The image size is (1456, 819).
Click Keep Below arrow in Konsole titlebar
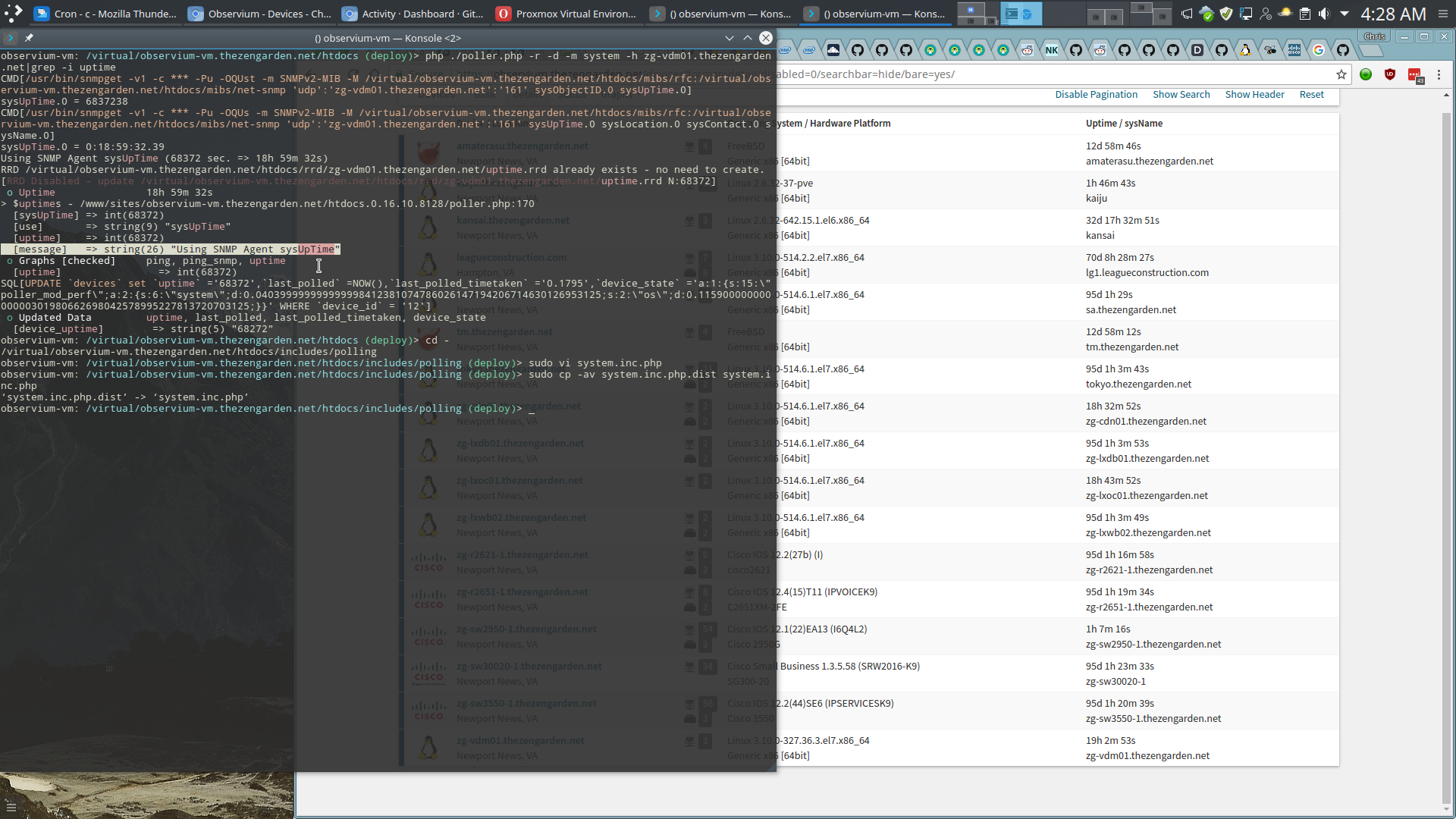(x=730, y=38)
